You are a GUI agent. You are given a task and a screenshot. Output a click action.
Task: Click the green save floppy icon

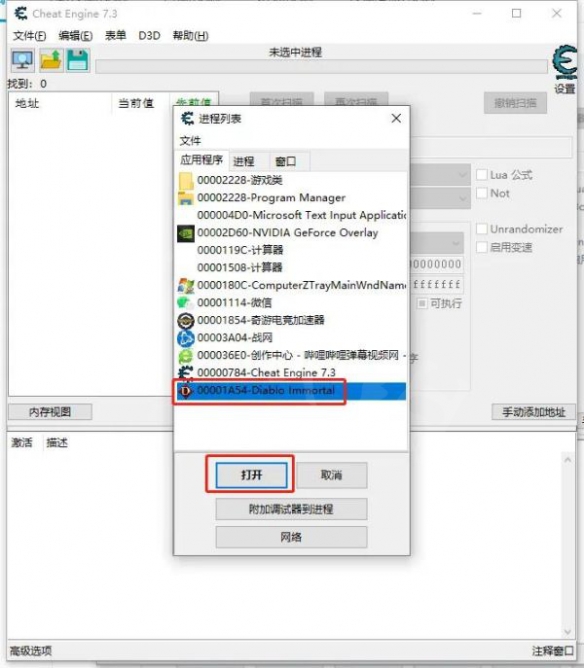coord(78,60)
